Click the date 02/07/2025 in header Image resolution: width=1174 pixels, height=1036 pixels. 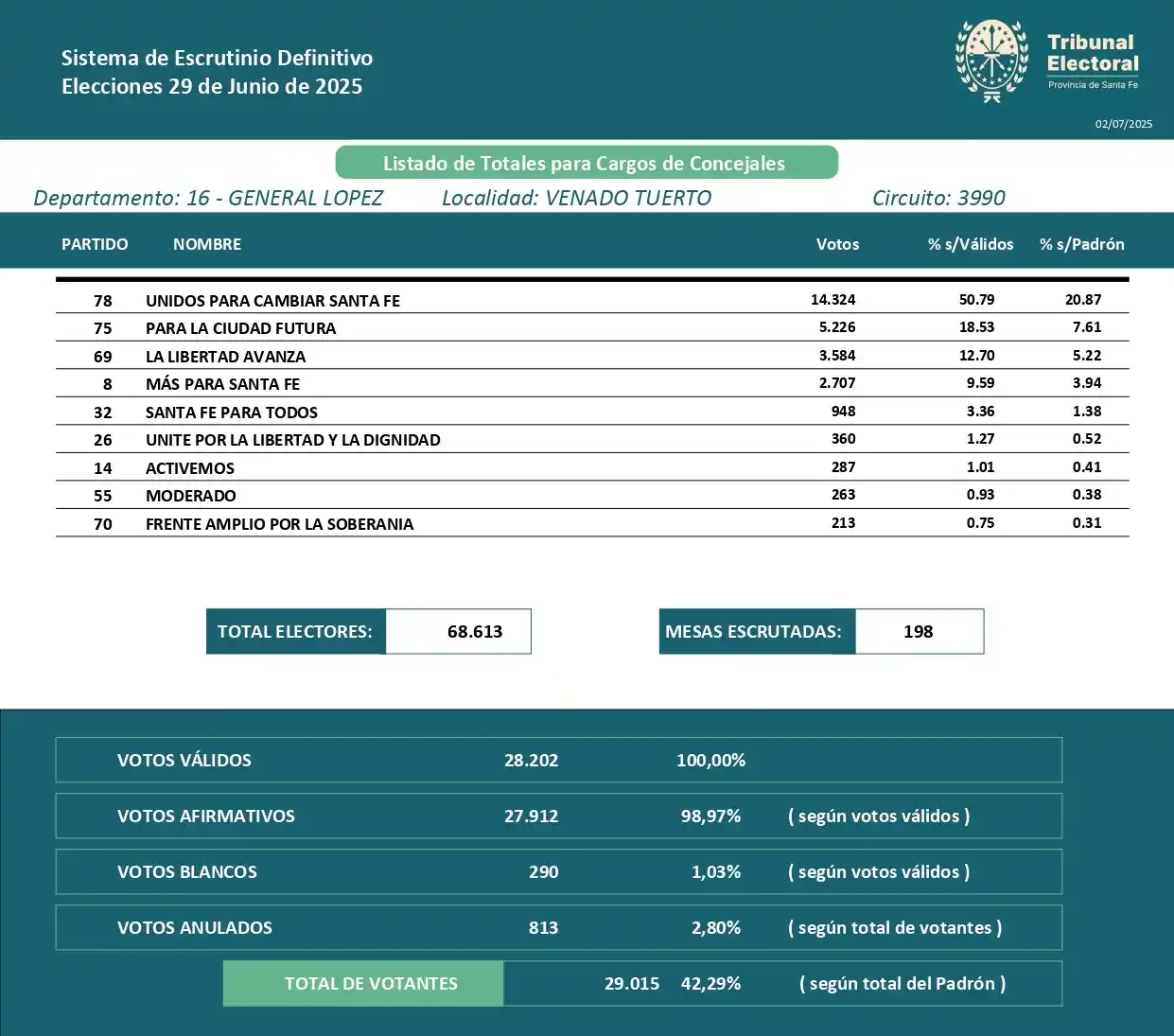(x=1123, y=124)
